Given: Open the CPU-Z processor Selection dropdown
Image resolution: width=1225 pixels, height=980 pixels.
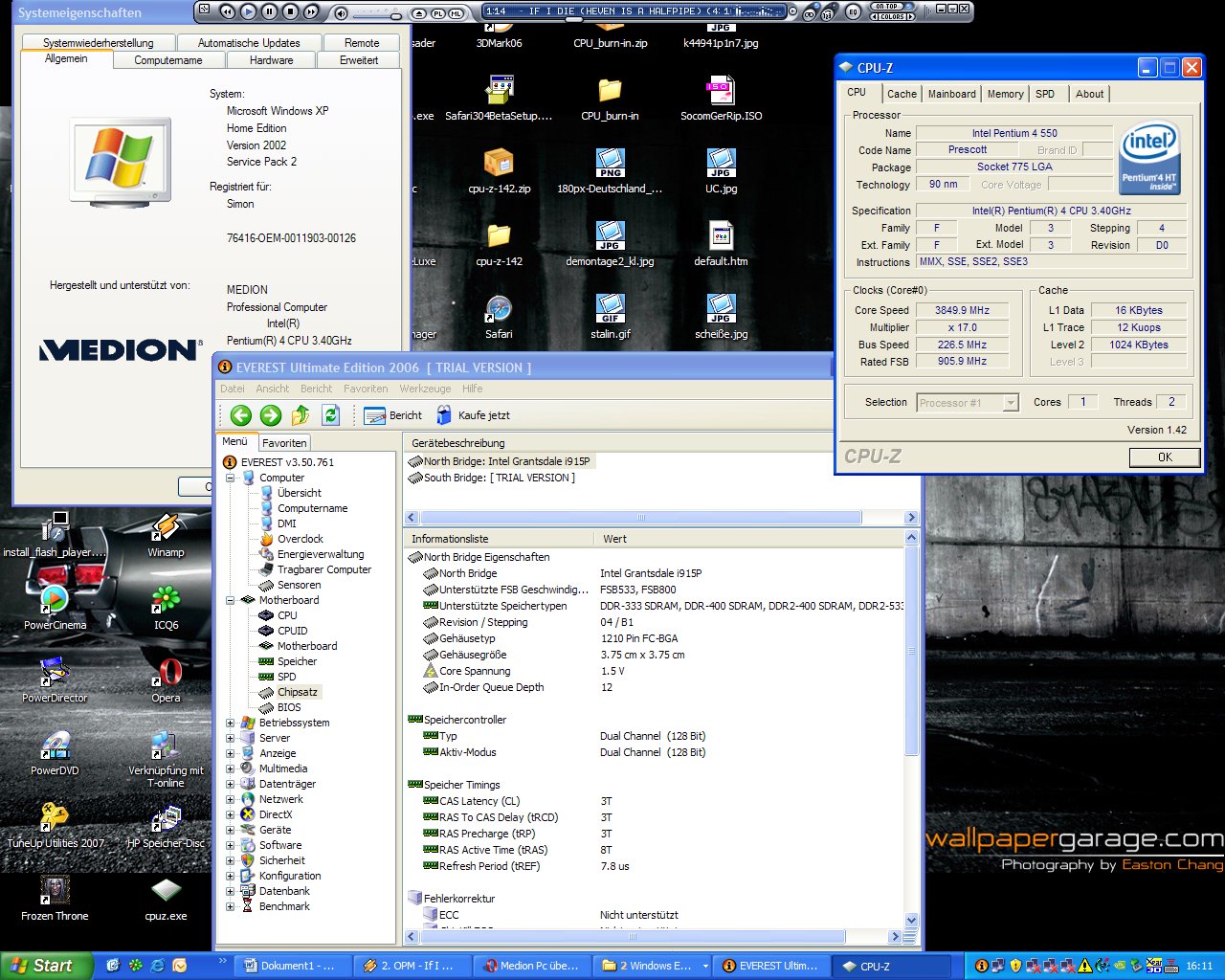Looking at the screenshot, I should pos(968,403).
